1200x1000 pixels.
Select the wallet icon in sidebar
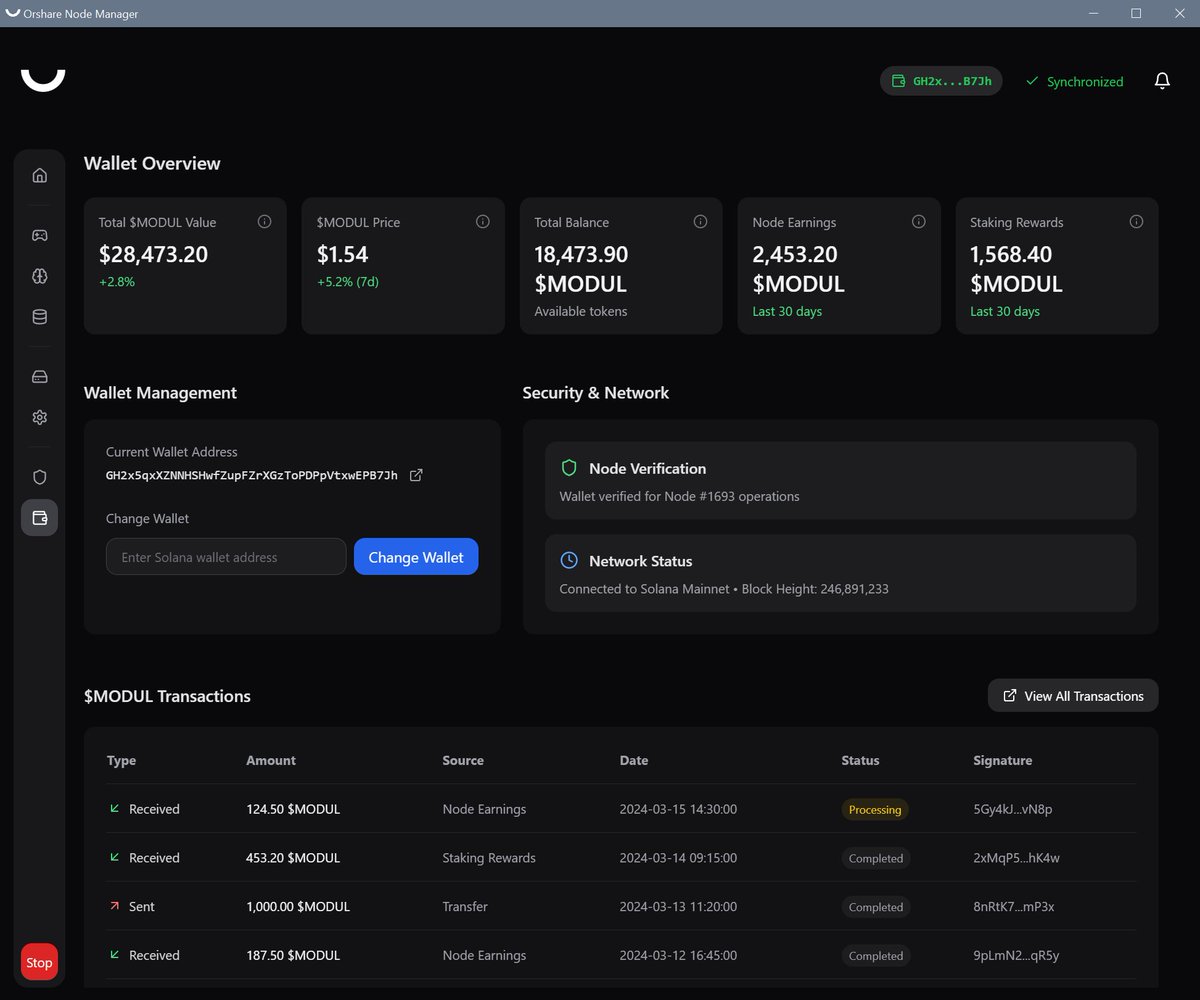40,518
